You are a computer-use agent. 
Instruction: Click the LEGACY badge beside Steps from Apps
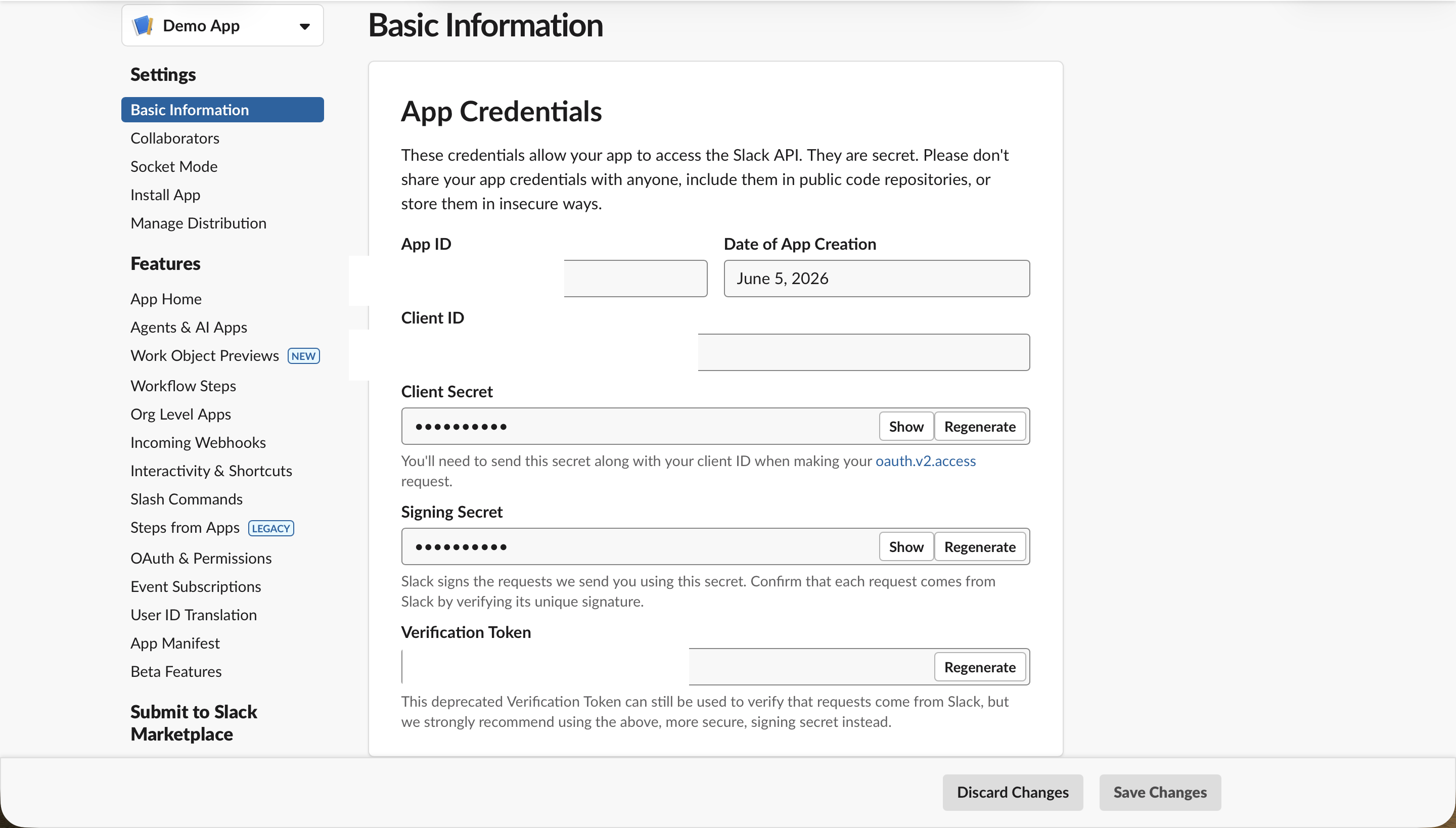[x=271, y=528]
